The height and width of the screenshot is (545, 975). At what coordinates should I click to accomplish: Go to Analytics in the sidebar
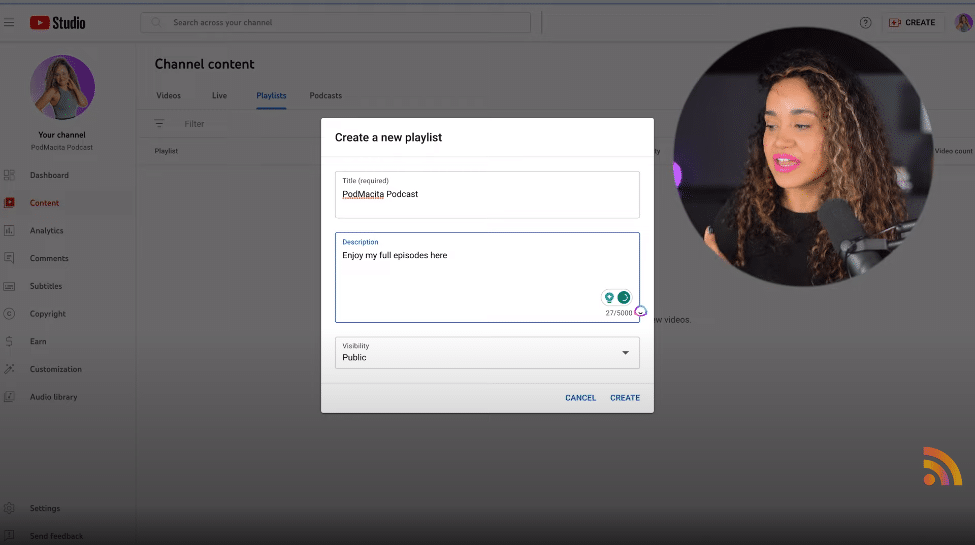point(47,231)
